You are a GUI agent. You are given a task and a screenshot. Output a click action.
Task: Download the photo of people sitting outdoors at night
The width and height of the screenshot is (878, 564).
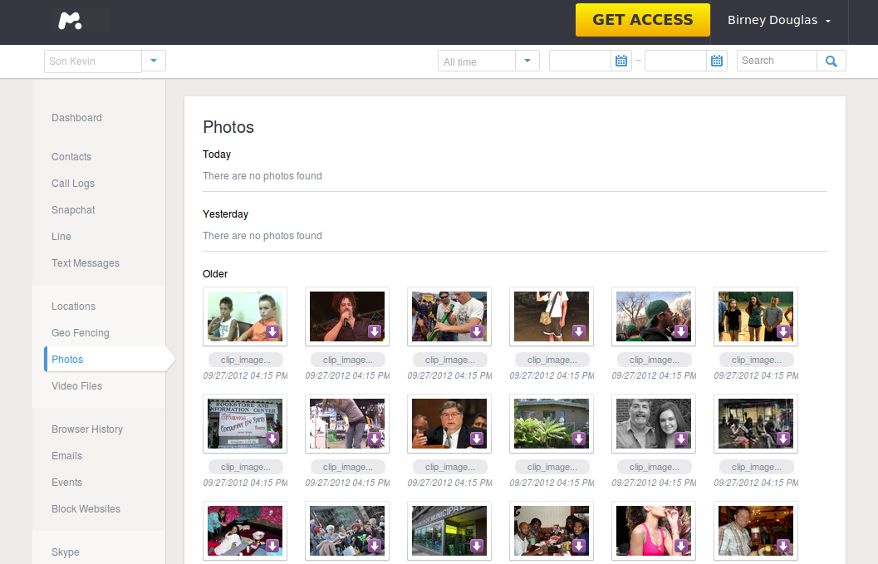783,439
